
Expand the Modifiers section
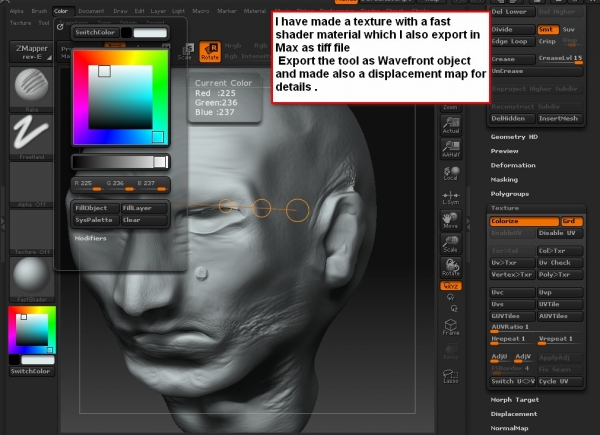(90, 238)
